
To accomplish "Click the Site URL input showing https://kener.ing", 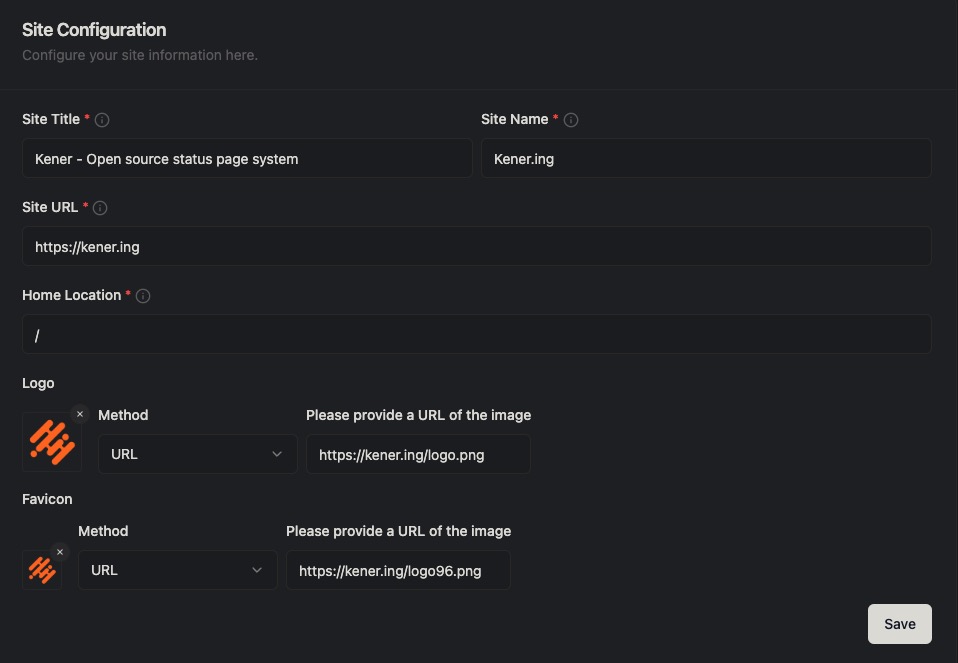I will (x=476, y=246).
